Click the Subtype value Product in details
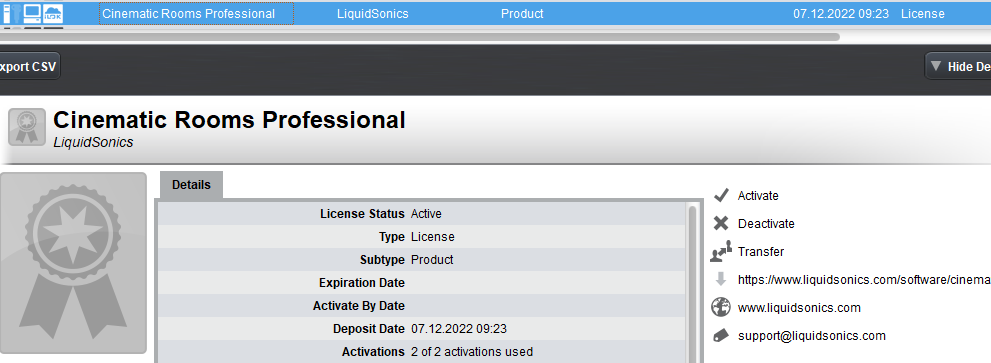This screenshot has width=991, height=363. 432,259
